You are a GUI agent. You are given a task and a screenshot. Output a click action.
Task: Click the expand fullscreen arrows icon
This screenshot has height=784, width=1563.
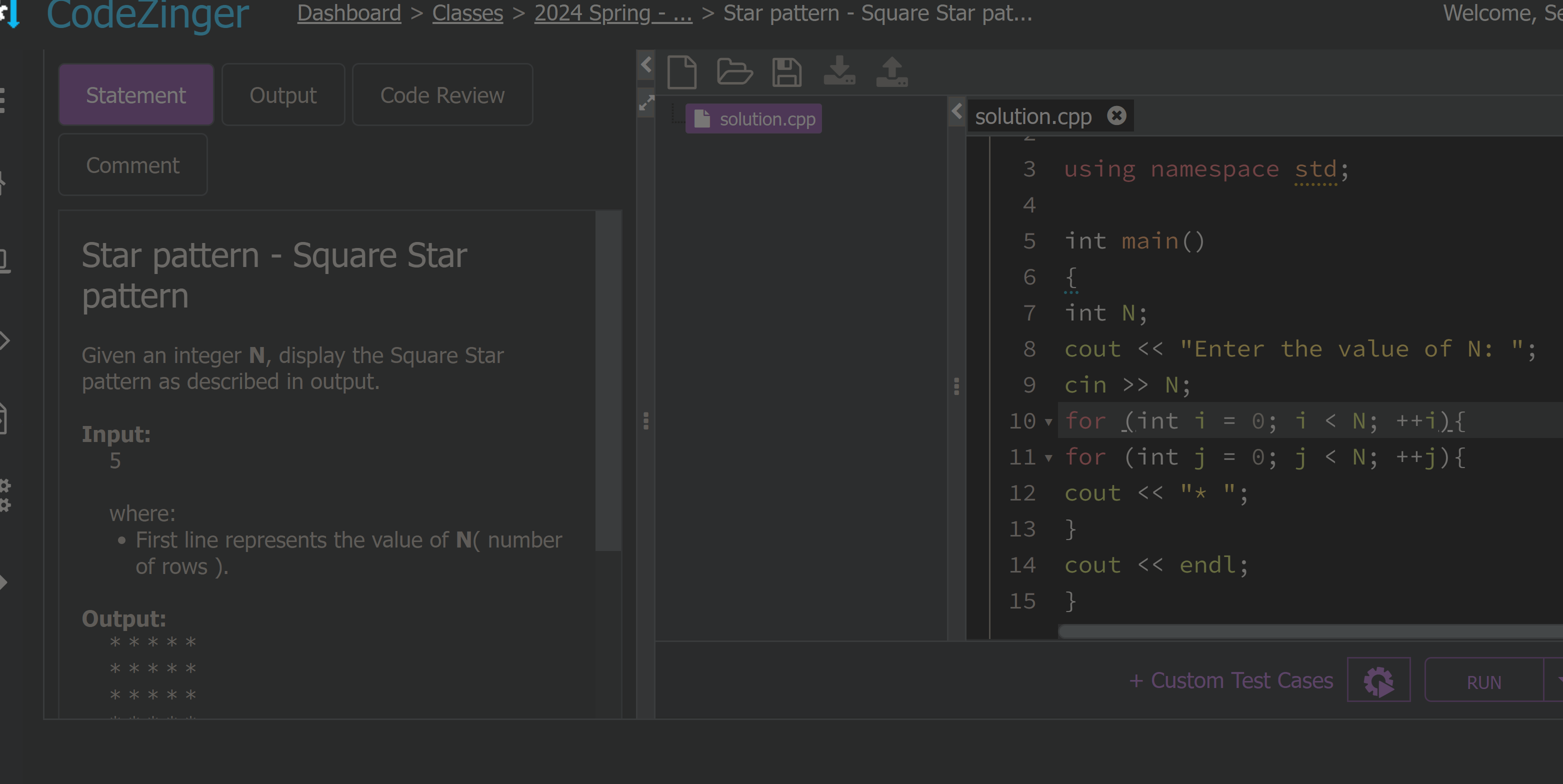coord(646,103)
